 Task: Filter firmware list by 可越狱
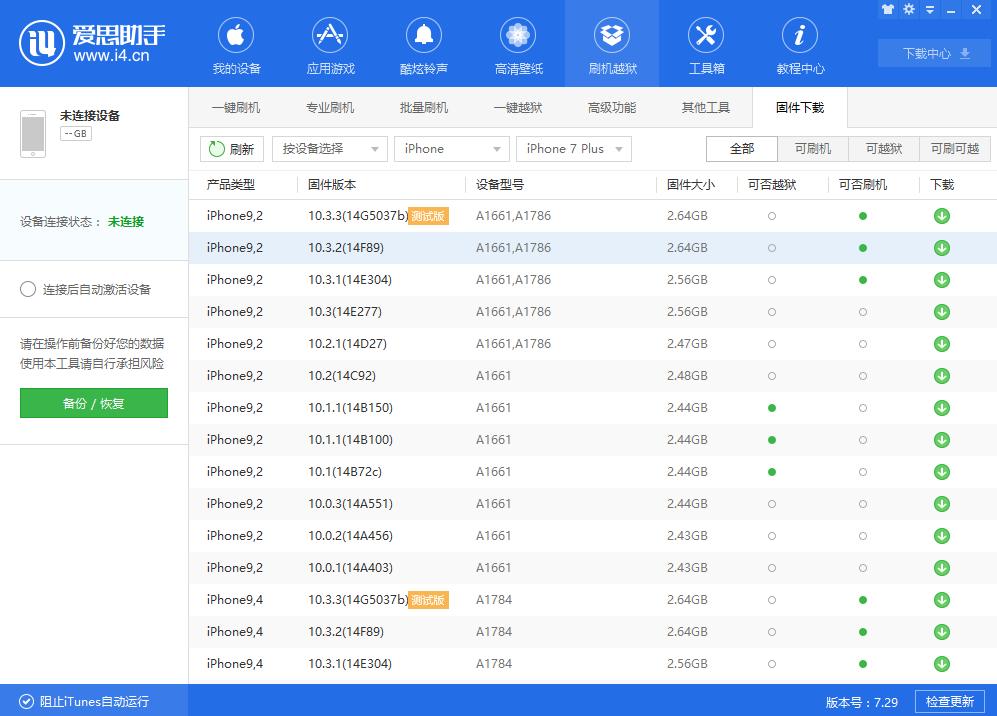point(884,148)
